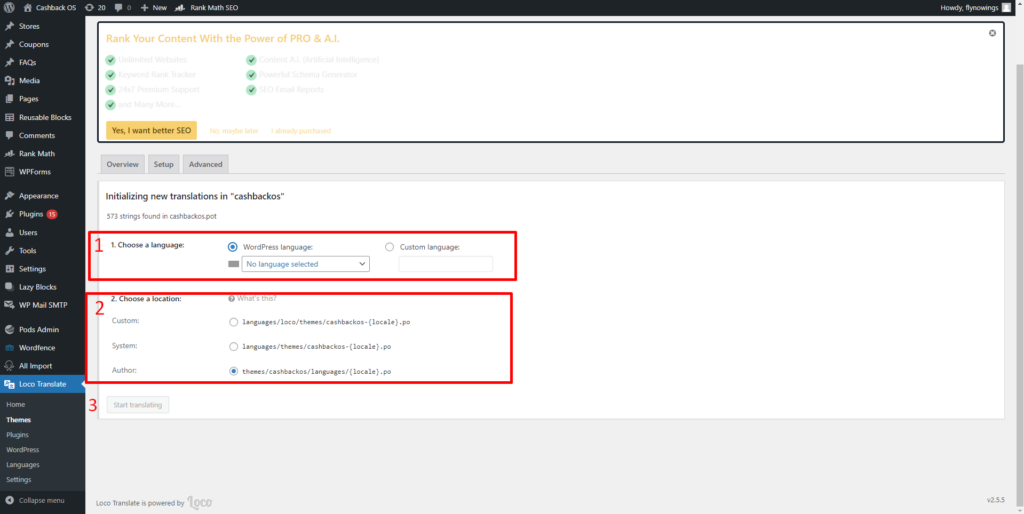Click the Loco logo in footer
This screenshot has width=1024, height=514.
pos(200,503)
